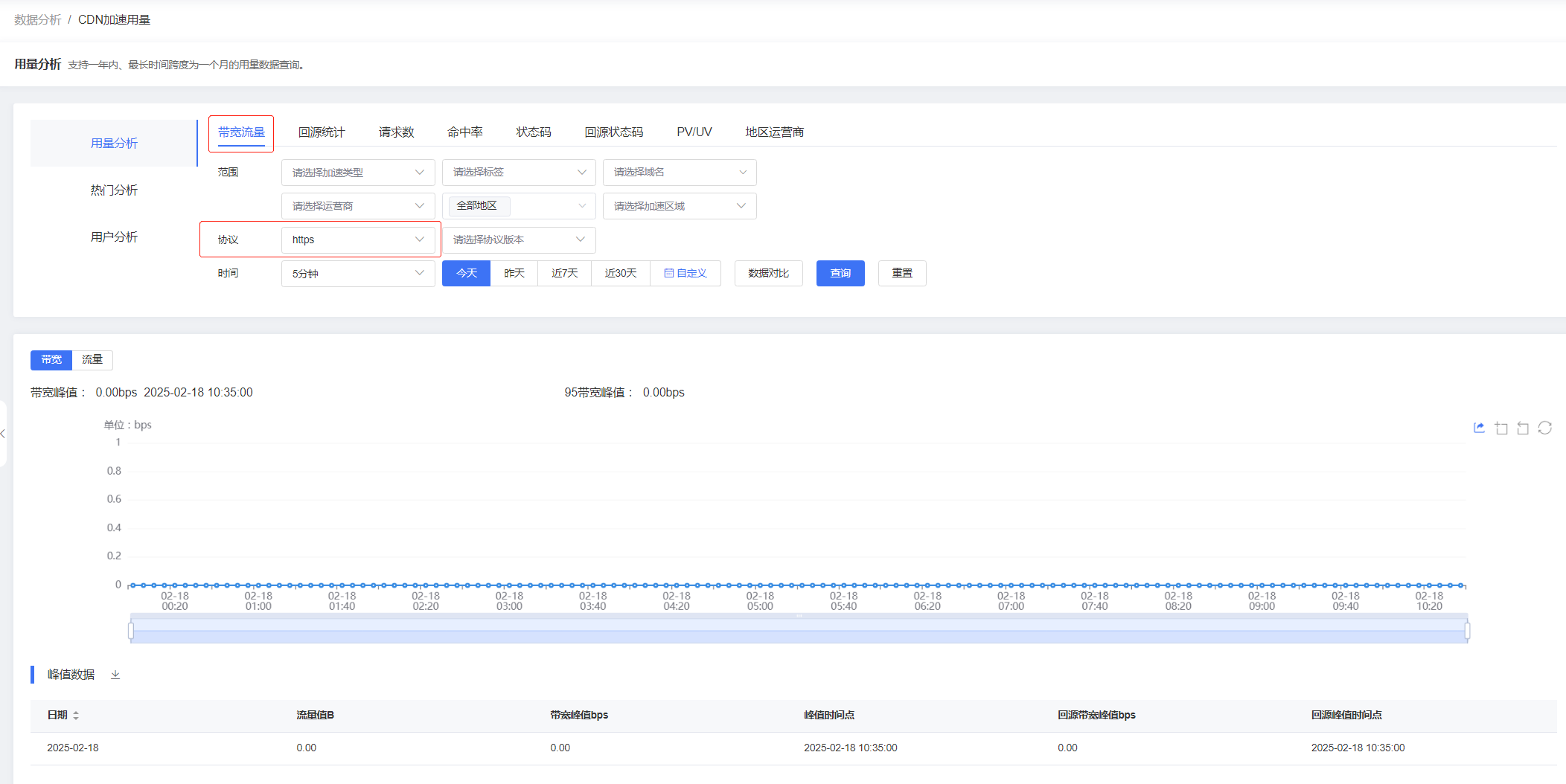Expand the 全部地区 region dropdown

519,206
